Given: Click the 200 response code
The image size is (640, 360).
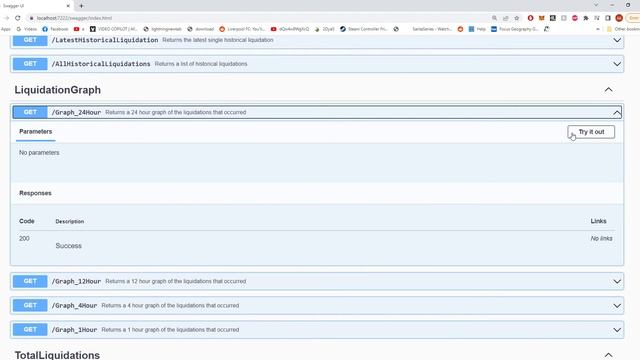Looking at the screenshot, I should pyautogui.click(x=24, y=238).
